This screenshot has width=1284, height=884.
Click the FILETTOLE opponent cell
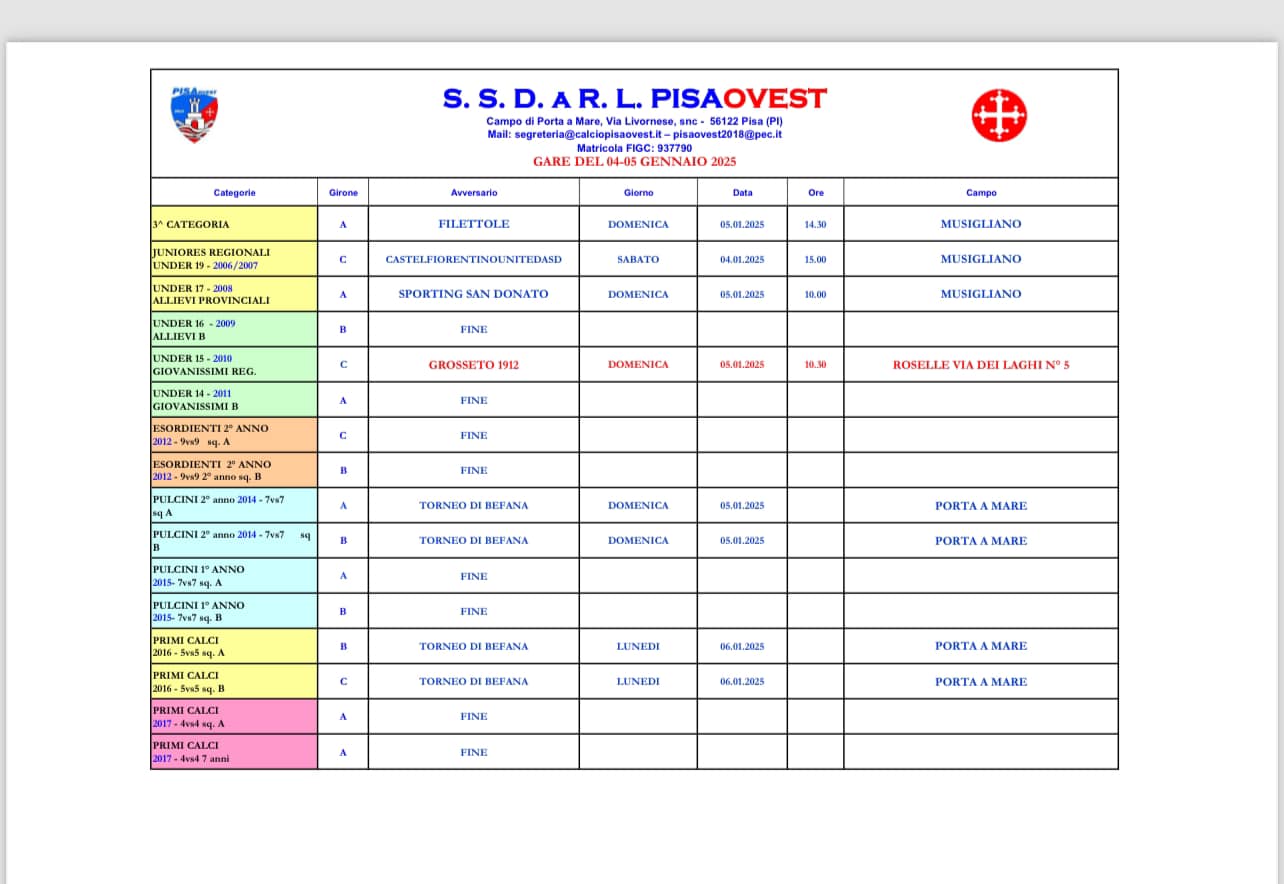(474, 224)
